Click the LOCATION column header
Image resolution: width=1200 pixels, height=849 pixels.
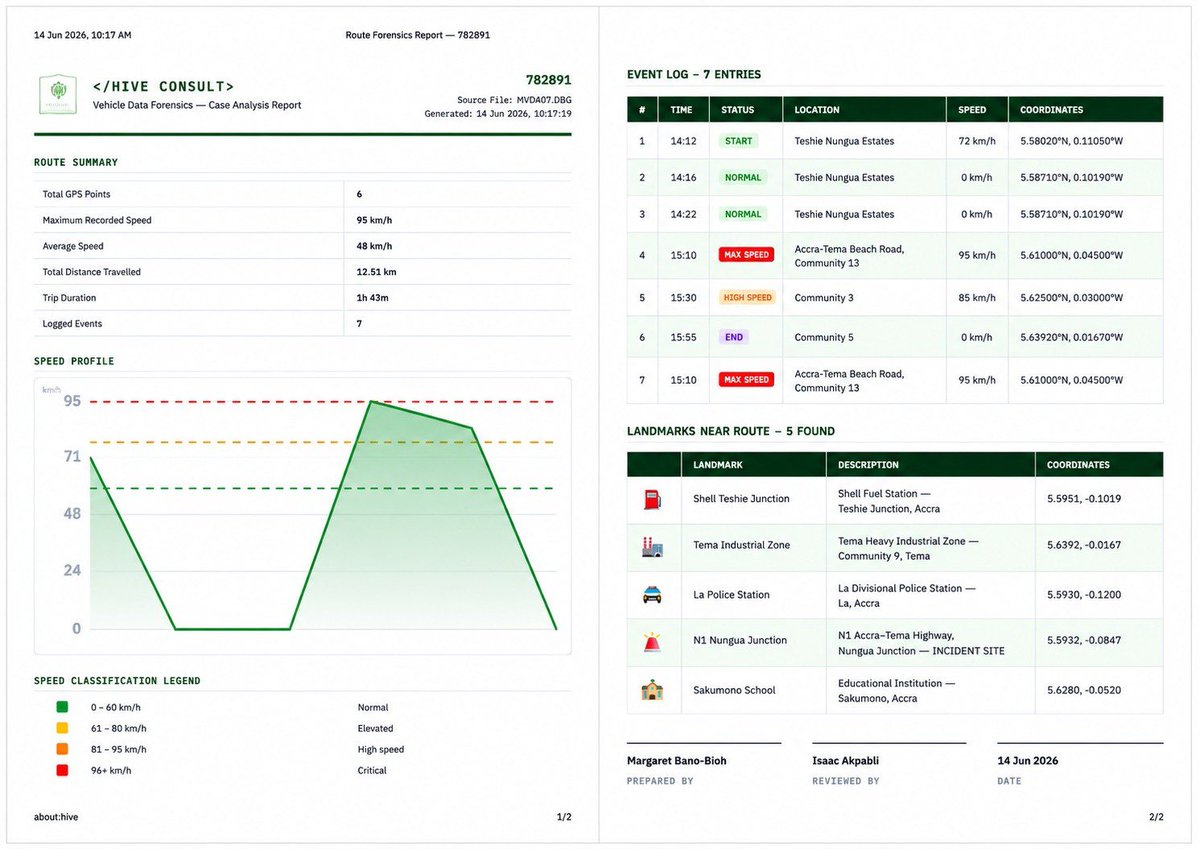tap(817, 110)
